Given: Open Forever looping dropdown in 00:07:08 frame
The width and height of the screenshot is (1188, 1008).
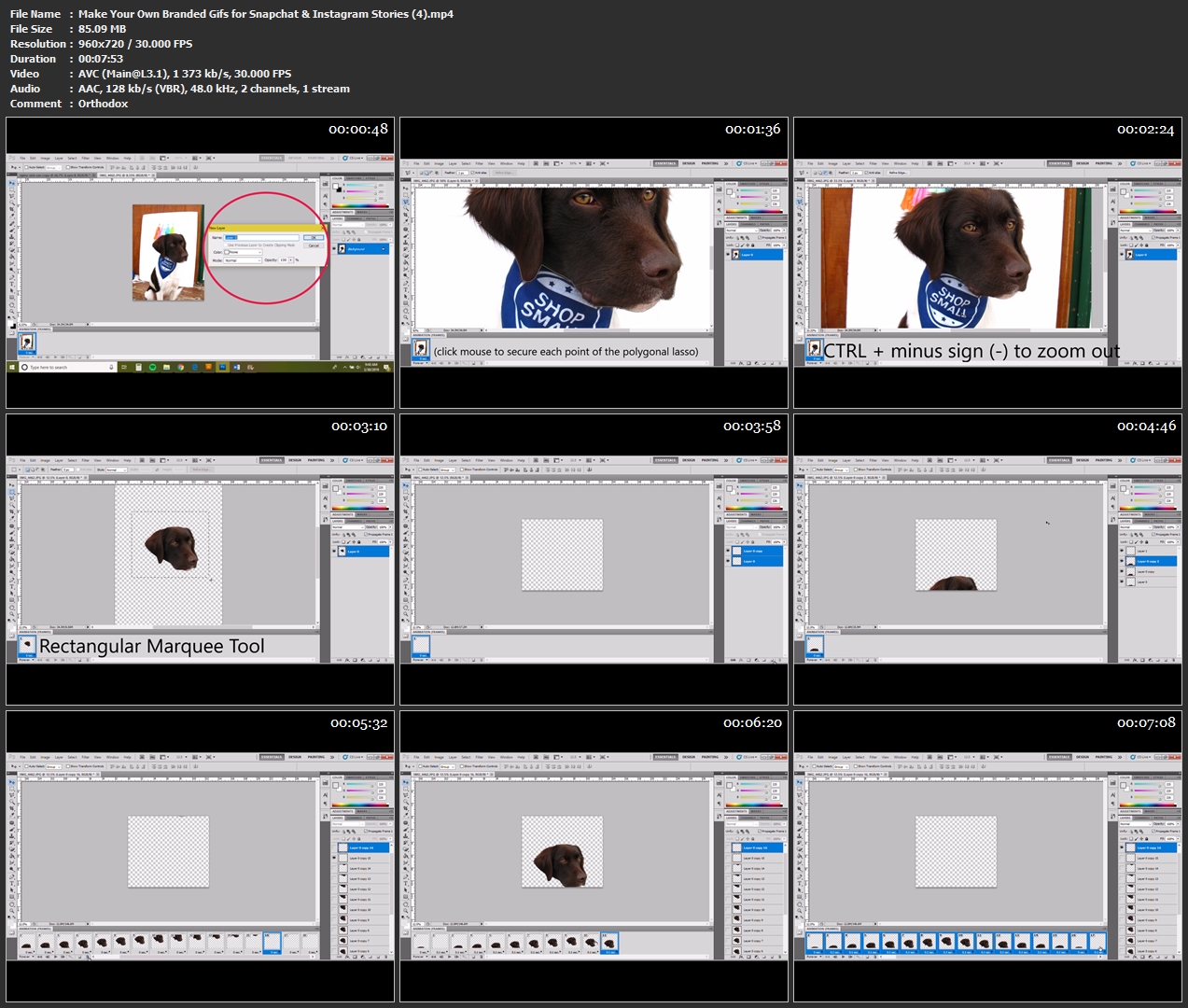Looking at the screenshot, I should coord(814,957).
